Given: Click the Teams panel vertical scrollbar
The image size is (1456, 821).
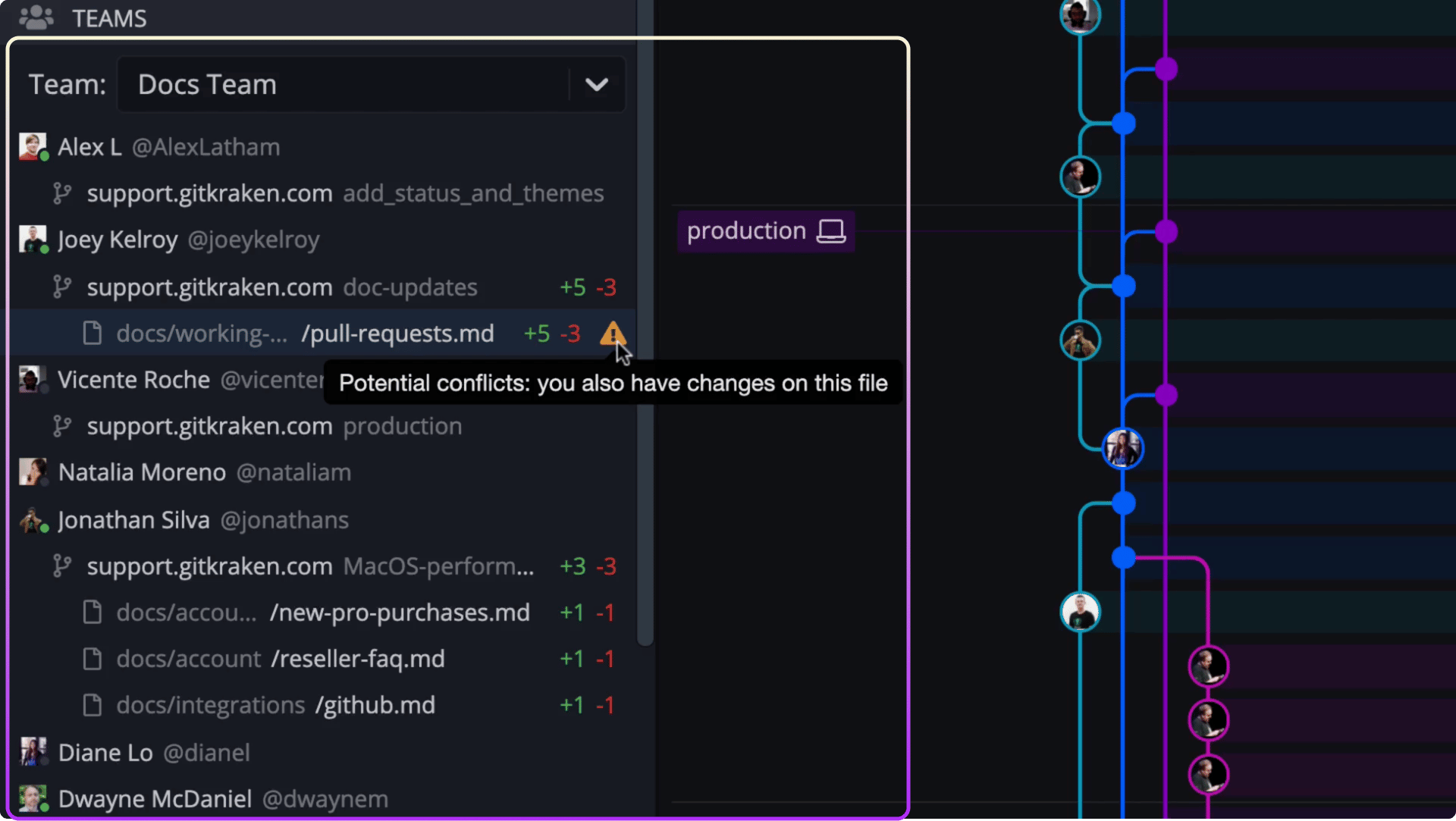Looking at the screenshot, I should (x=645, y=322).
